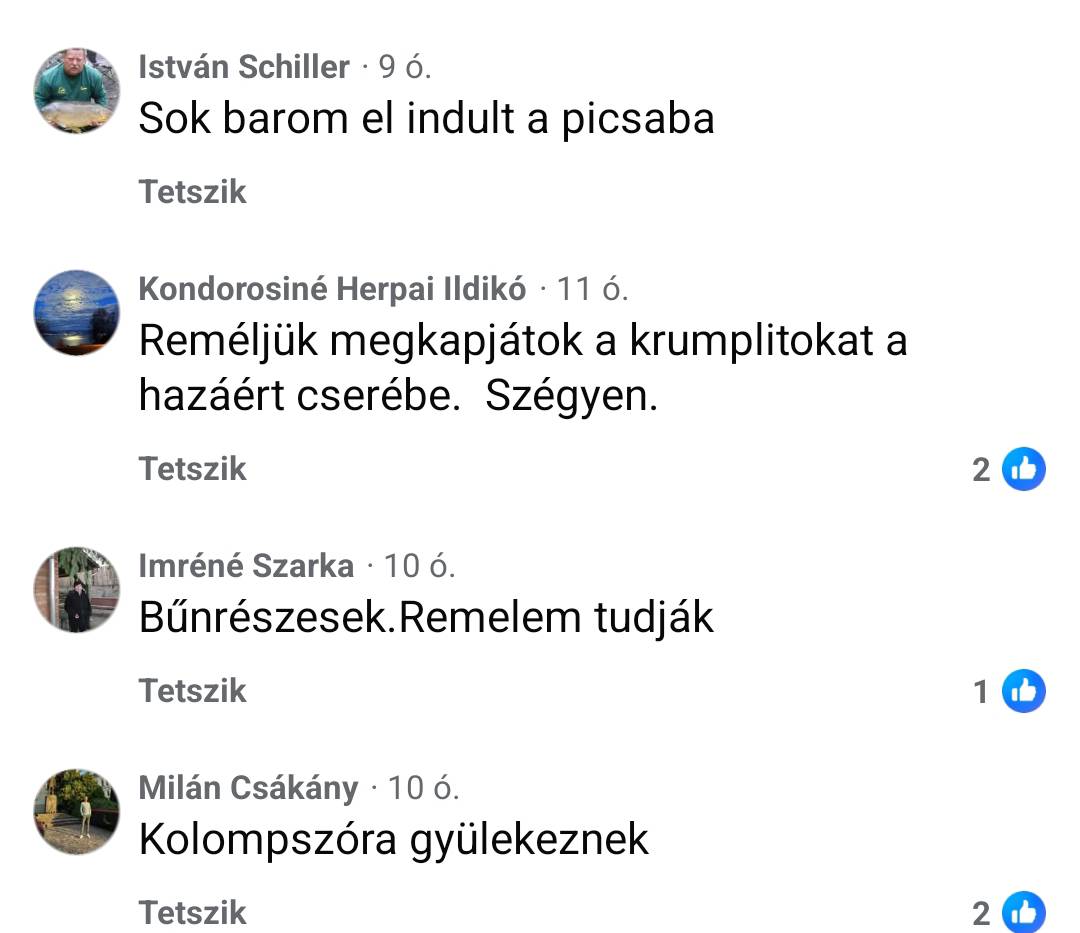
Task: Open István Schiller's profile name link
Action: coord(244,67)
